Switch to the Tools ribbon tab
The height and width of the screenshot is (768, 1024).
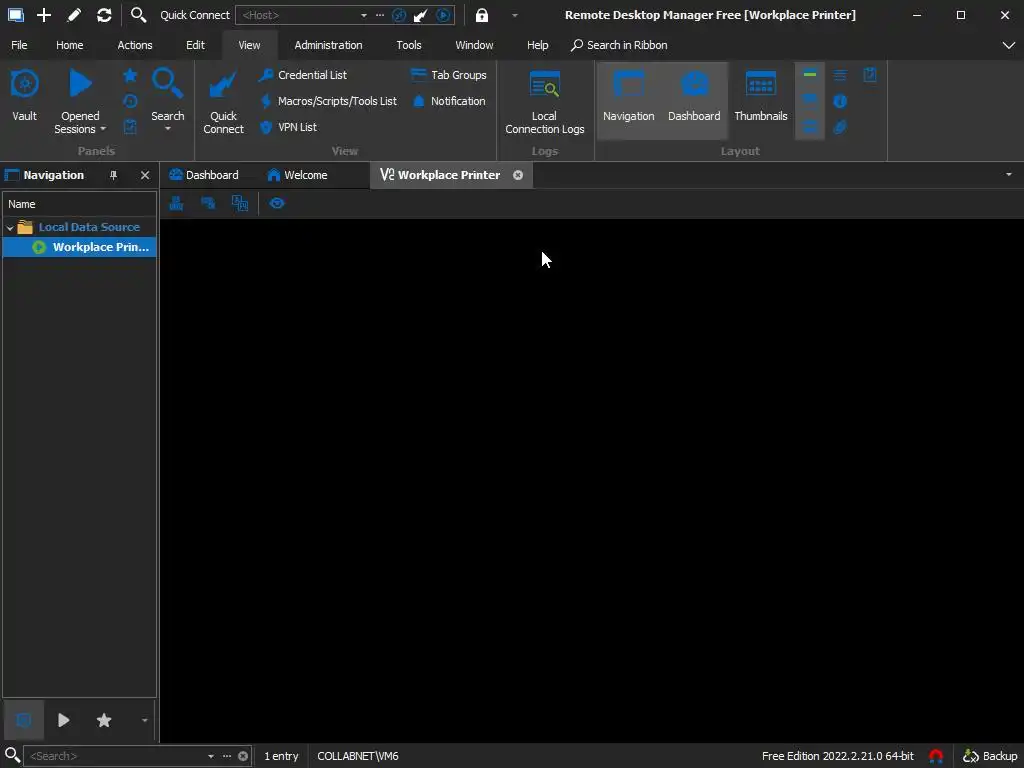(409, 45)
